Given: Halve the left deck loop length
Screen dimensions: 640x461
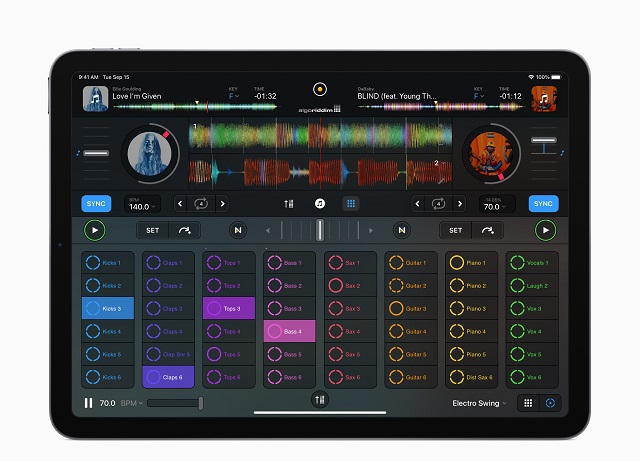Looking at the screenshot, I should [x=180, y=203].
